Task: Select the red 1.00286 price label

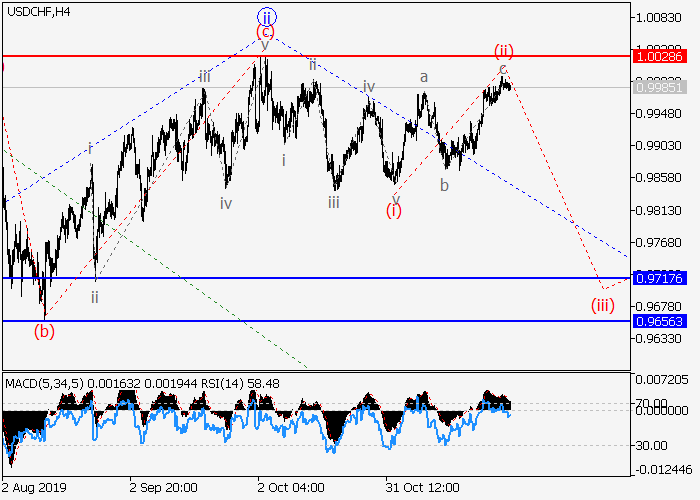Action: tap(659, 56)
